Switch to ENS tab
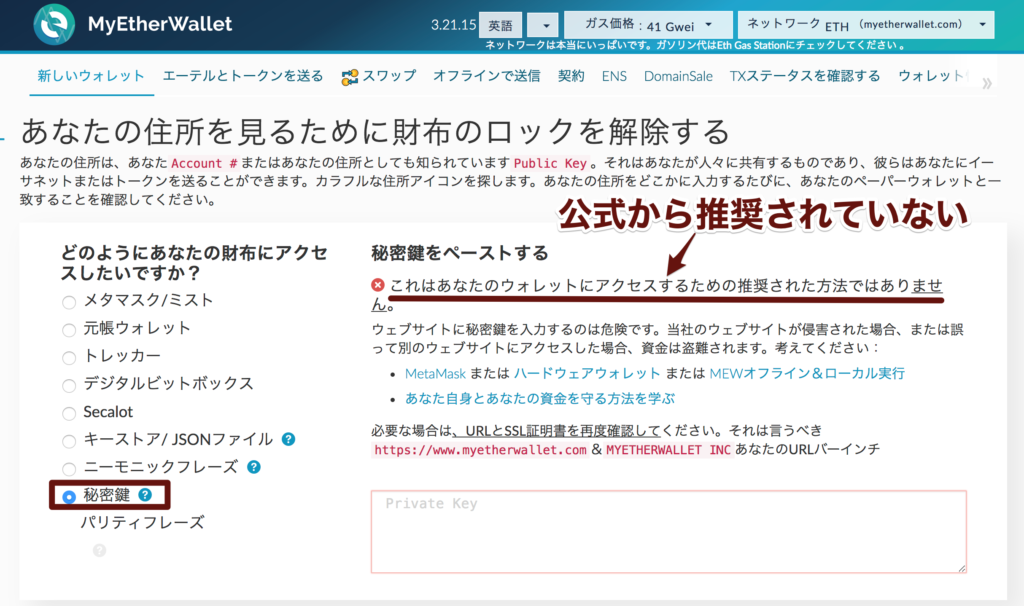 614,76
